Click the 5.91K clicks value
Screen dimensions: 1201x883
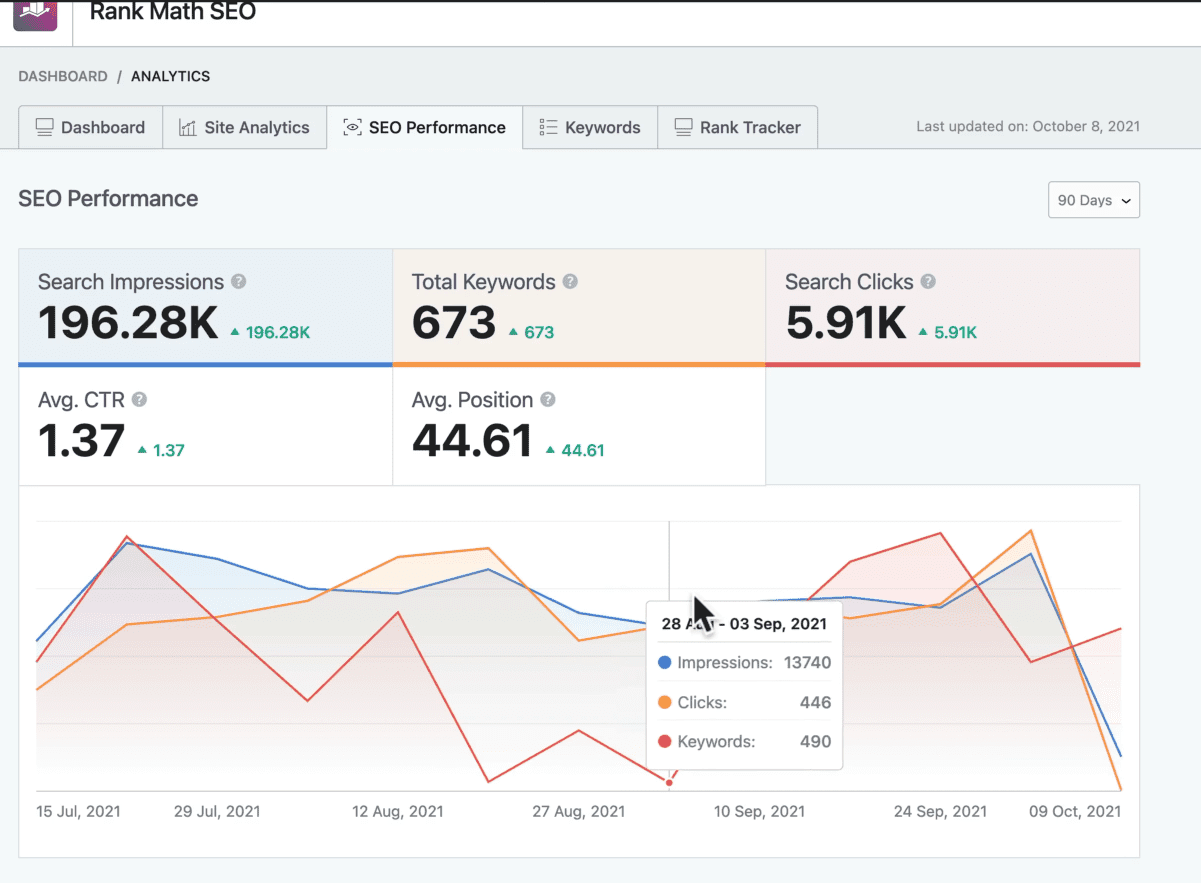[846, 323]
